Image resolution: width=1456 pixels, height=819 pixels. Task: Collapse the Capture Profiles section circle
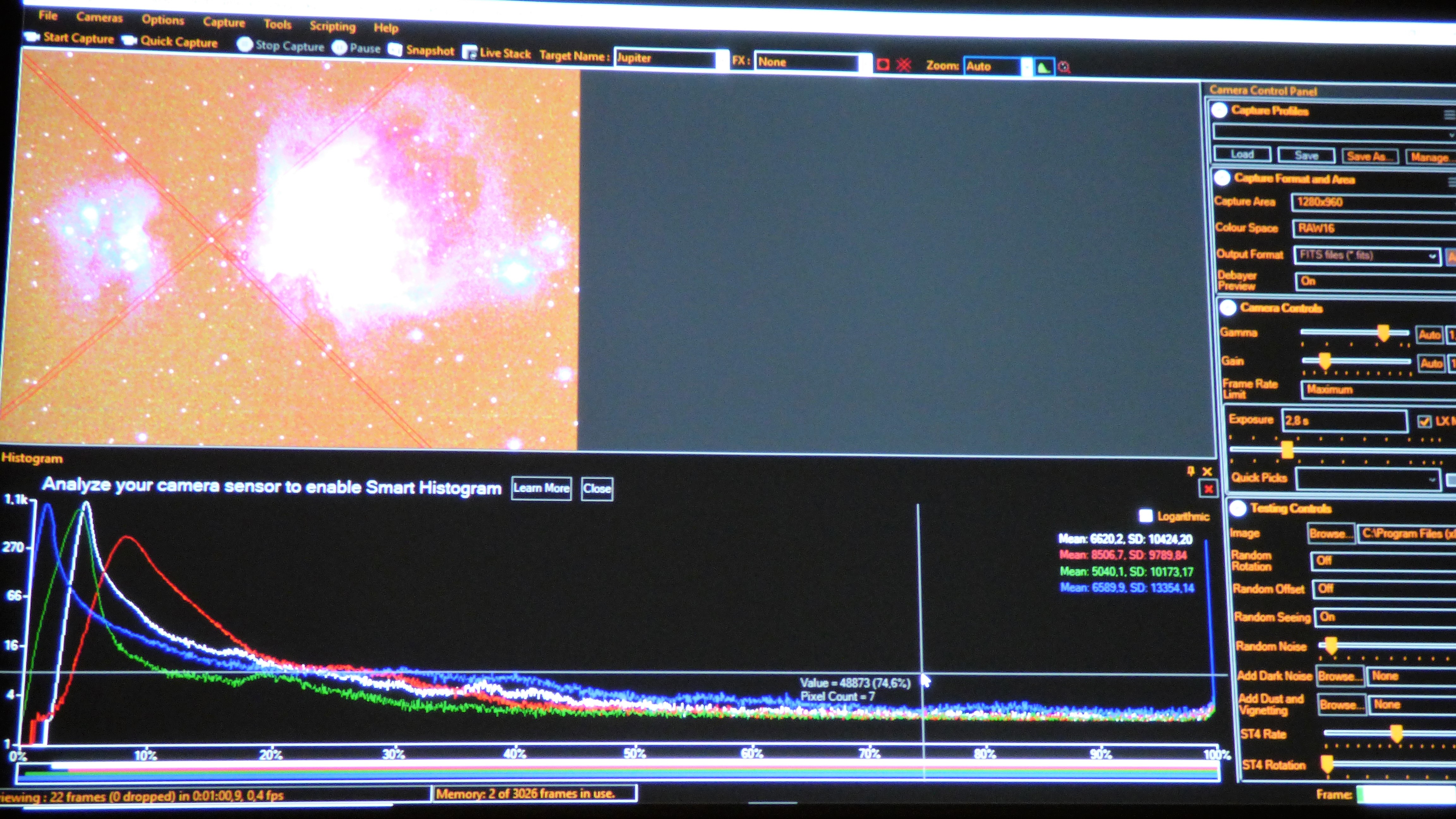click(x=1219, y=110)
